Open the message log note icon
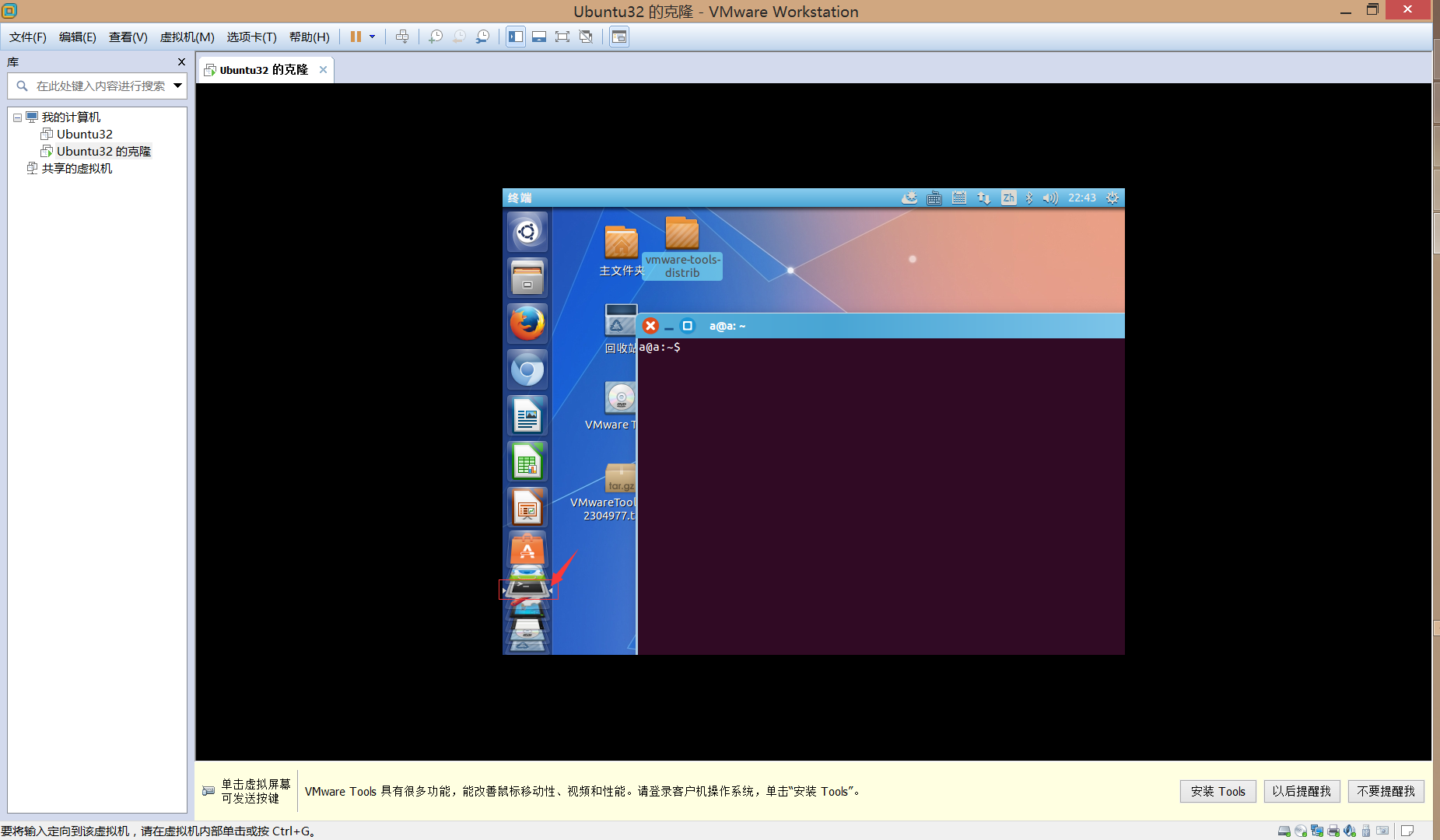Image resolution: width=1440 pixels, height=840 pixels. [x=1407, y=831]
